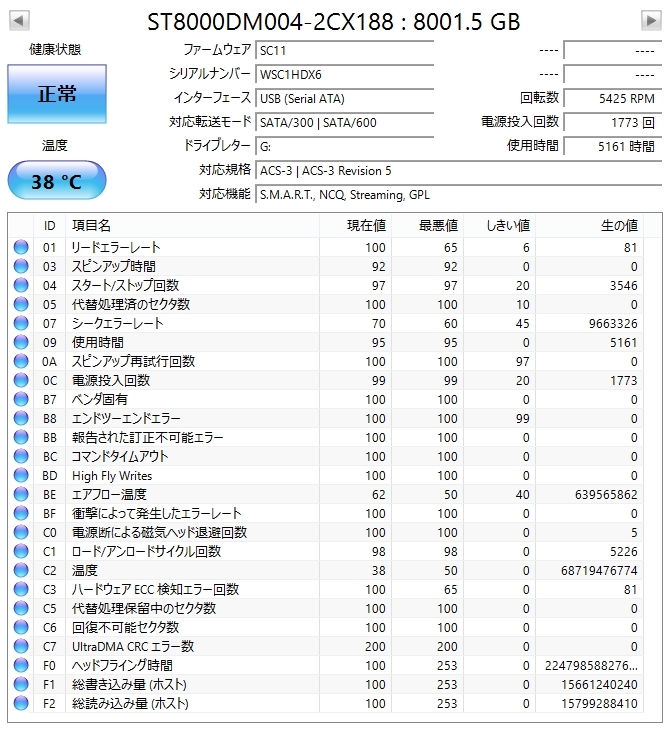Click status icon for 総読み込み量 (ホスト) row
671x731 pixels.
click(21, 703)
